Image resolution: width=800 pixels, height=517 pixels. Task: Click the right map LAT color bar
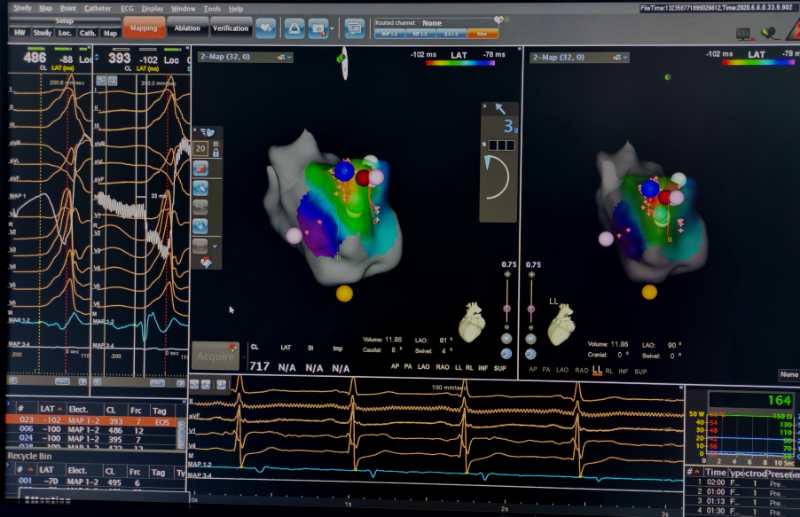click(758, 62)
